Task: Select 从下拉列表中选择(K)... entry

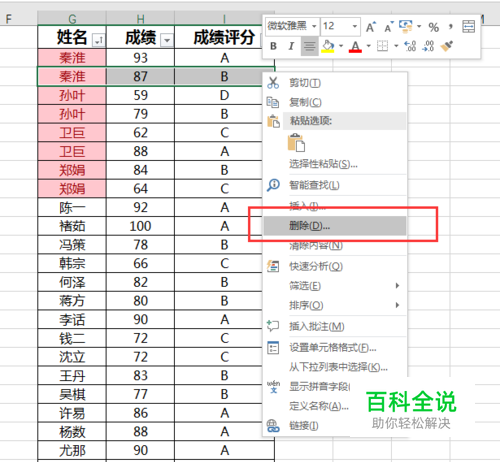Action: (335, 367)
